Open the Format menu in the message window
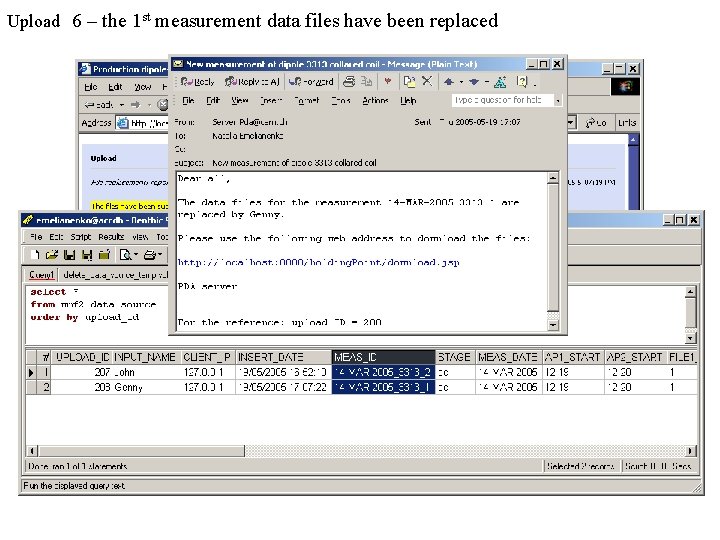720x540 pixels. [x=306, y=100]
